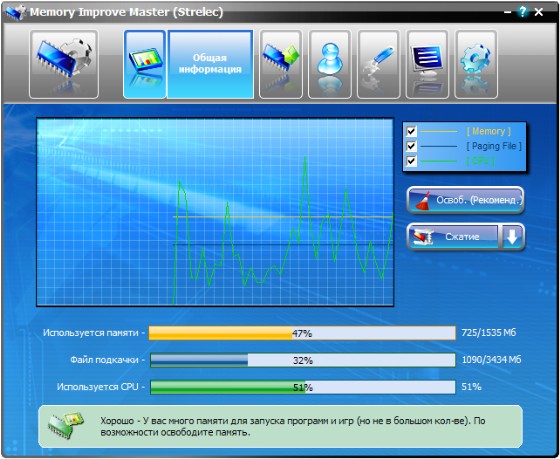Click the Освоб. (Рекоменд.) button

[x=465, y=200]
